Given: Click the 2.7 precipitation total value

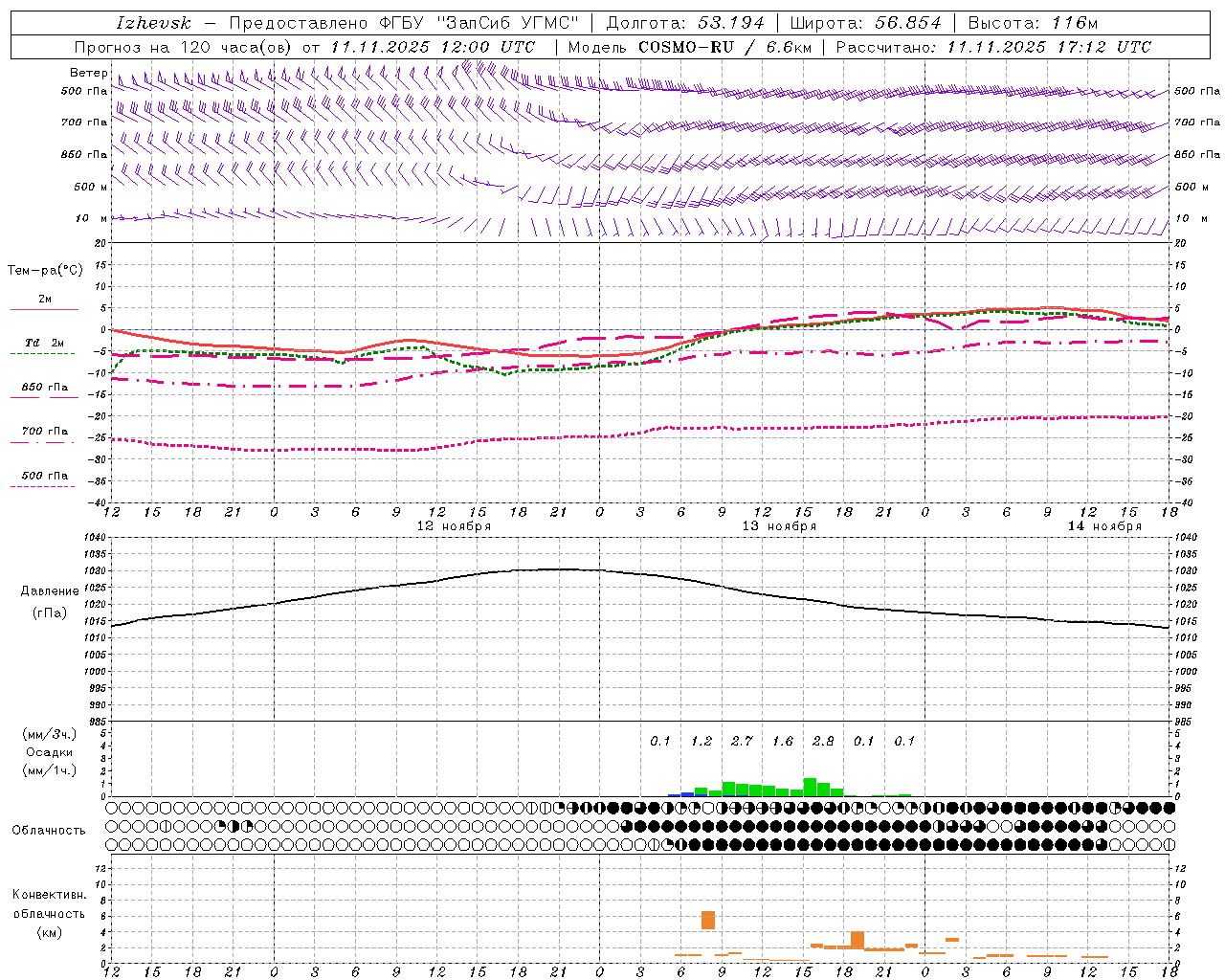Looking at the screenshot, I should pyautogui.click(x=742, y=741).
